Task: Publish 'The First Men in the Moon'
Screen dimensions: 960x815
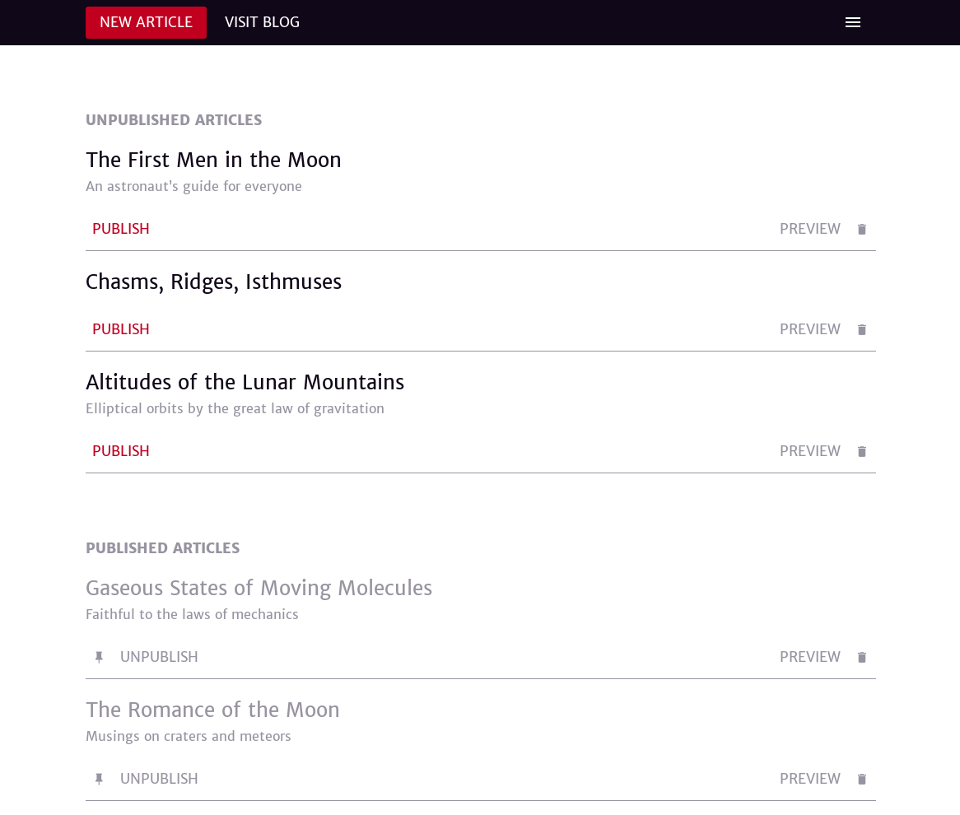Action: tap(121, 229)
